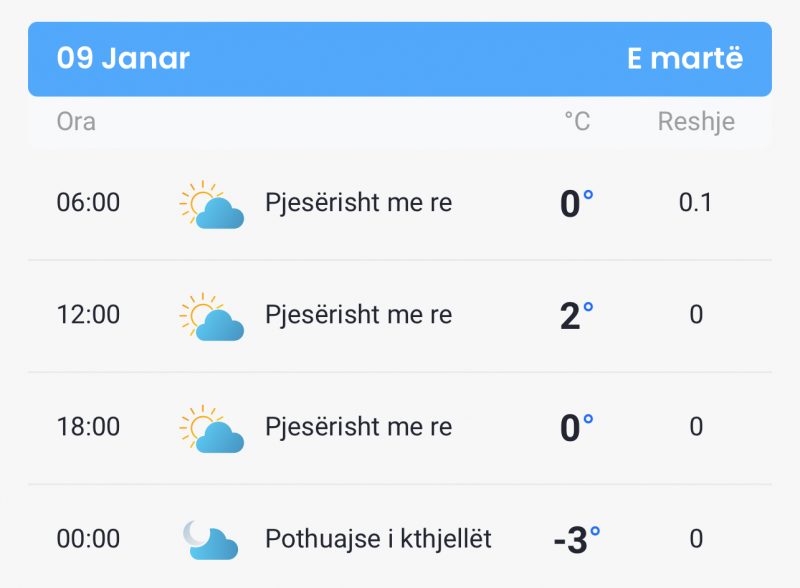
Task: Select the 09 Janar date header
Action: [123, 58]
